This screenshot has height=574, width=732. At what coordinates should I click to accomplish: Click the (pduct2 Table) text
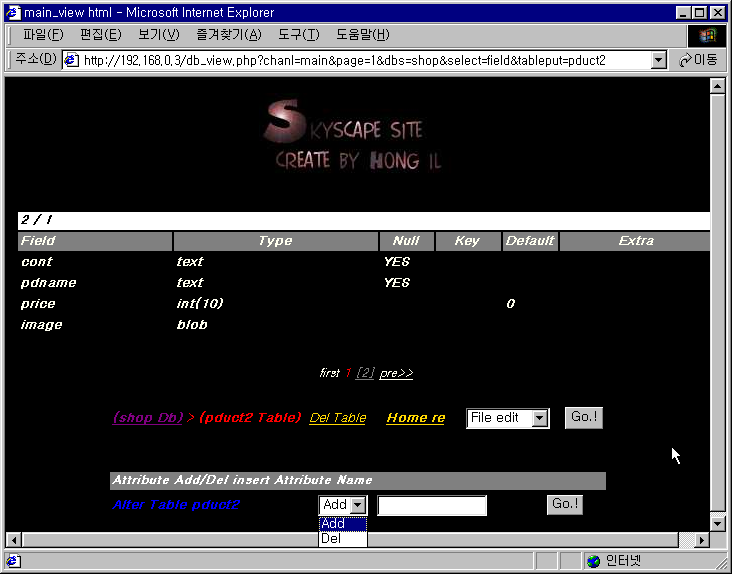(250, 417)
